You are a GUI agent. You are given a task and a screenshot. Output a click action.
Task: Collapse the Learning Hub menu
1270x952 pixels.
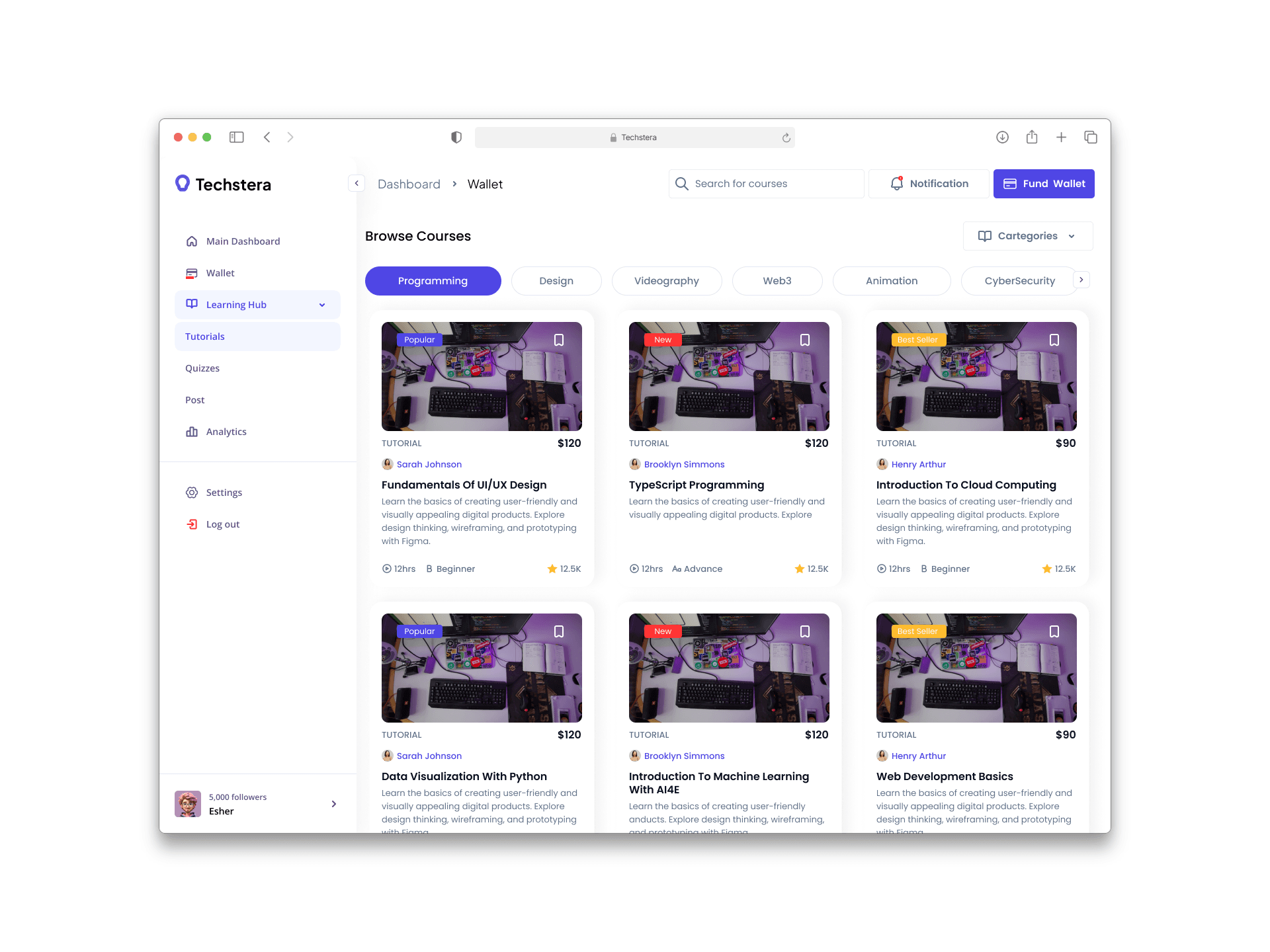[x=322, y=305]
